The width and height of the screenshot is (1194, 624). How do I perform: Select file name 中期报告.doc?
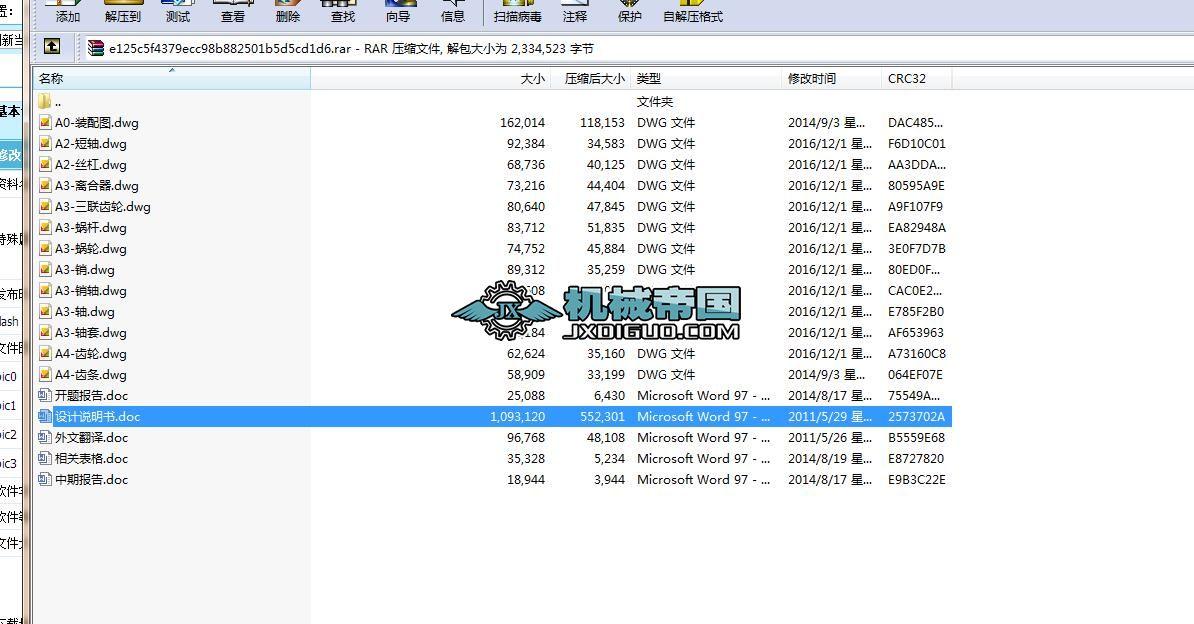tap(91, 479)
